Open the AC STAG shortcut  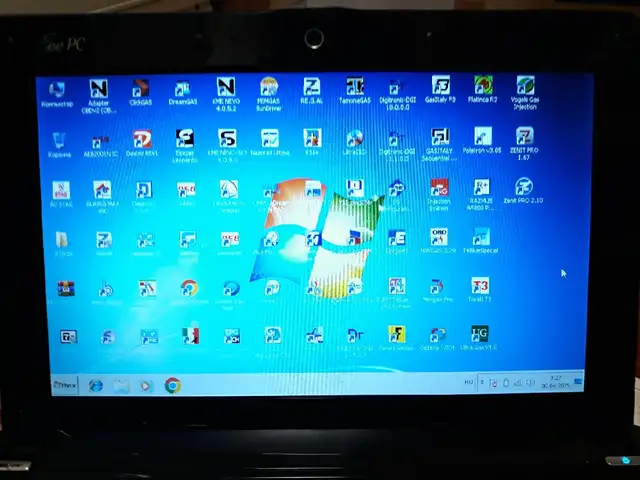61,194
